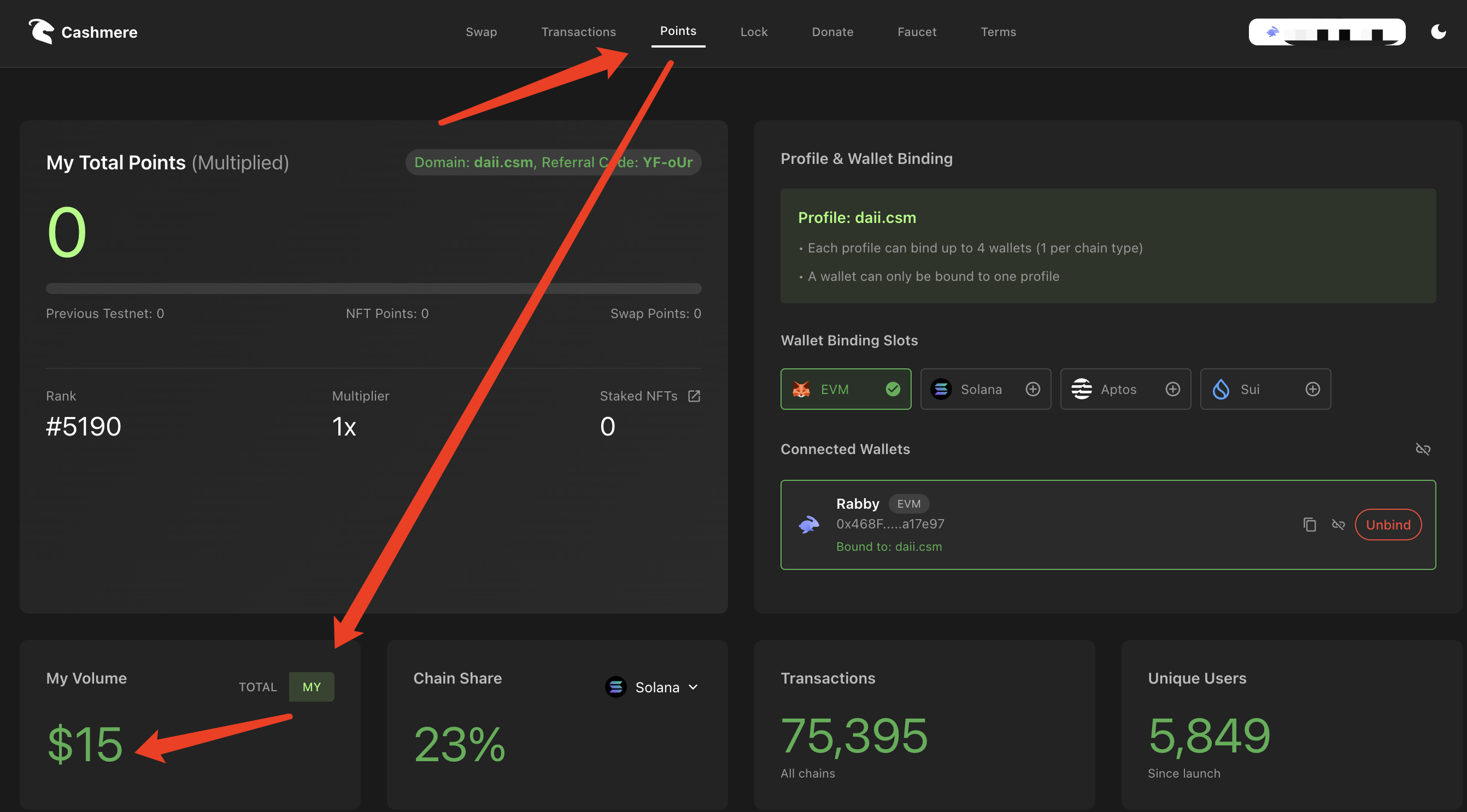Click the 75,395 transactions count
This screenshot has height=812, width=1467.
coord(854,735)
